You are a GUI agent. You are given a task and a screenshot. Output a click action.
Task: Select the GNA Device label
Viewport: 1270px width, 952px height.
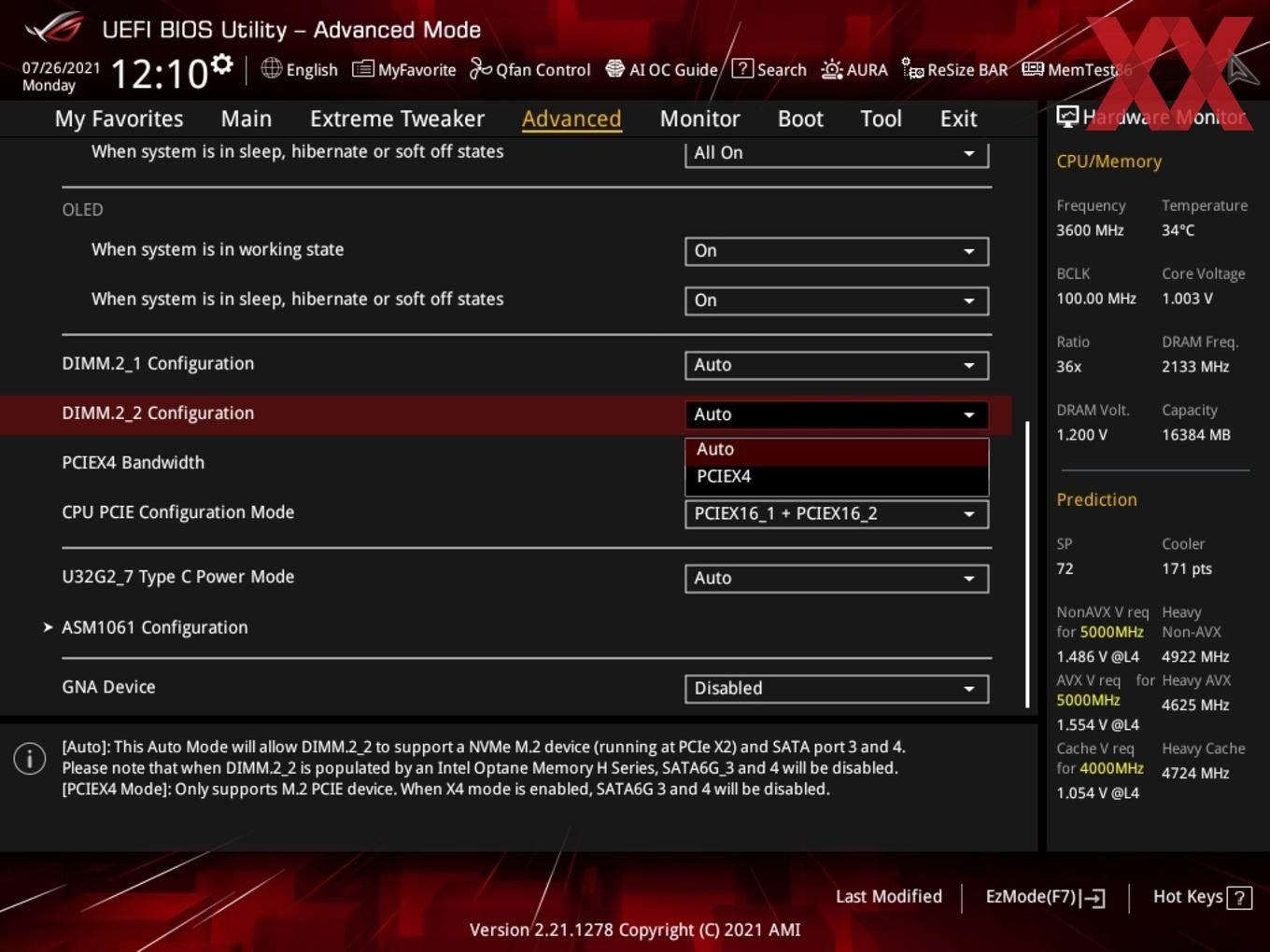(x=108, y=687)
